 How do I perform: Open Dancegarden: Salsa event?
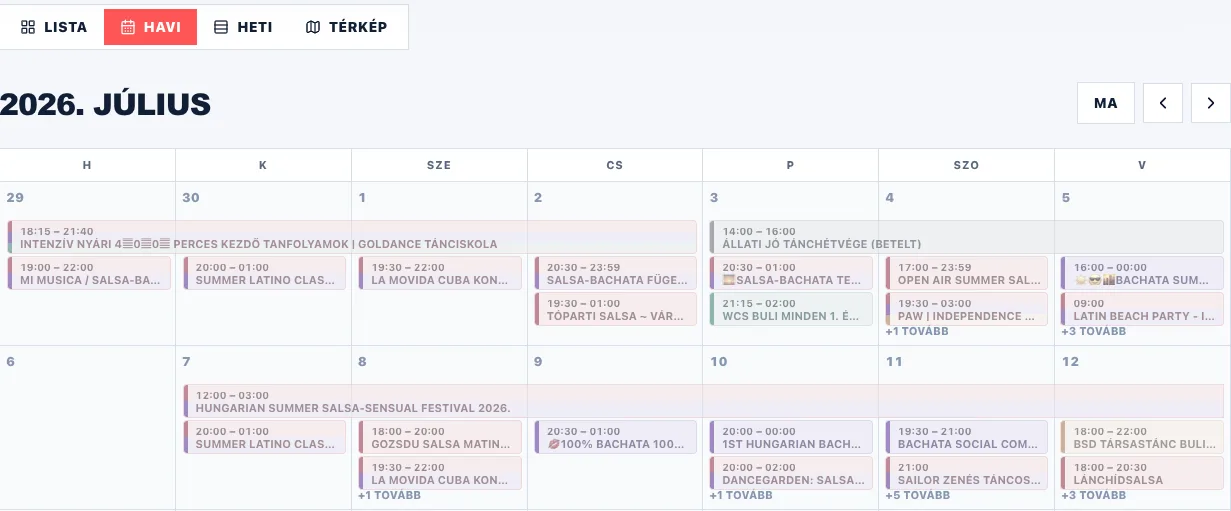[x=791, y=473]
